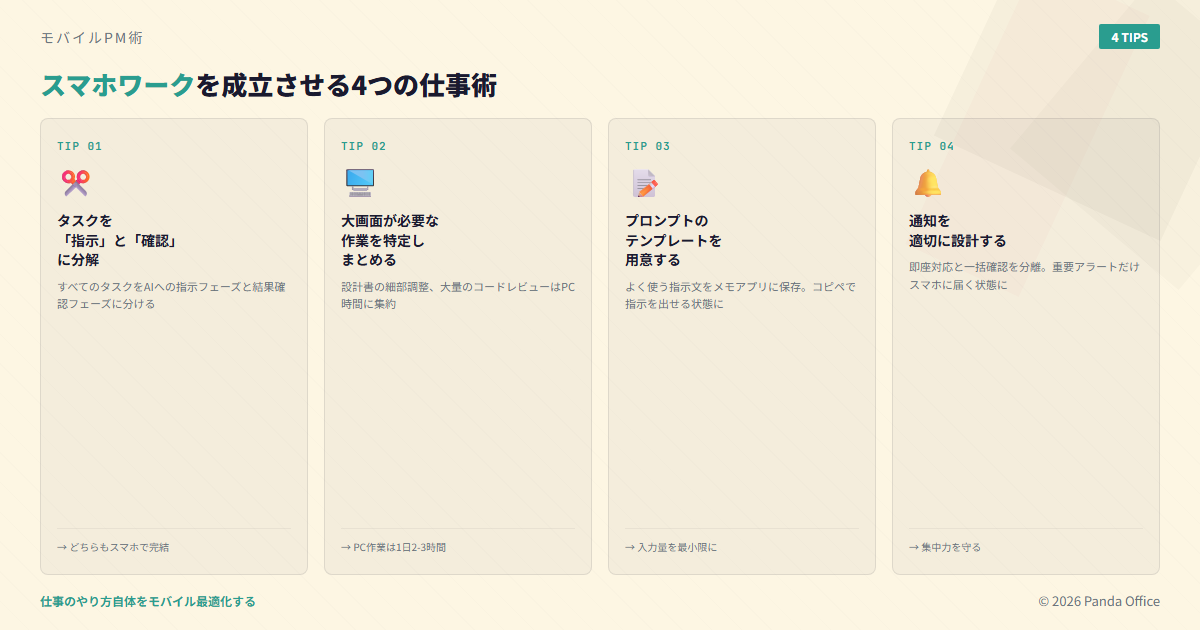Screen dimensions: 1200x630
Task: Click the memo and pencil icon
Action: pos(644,183)
